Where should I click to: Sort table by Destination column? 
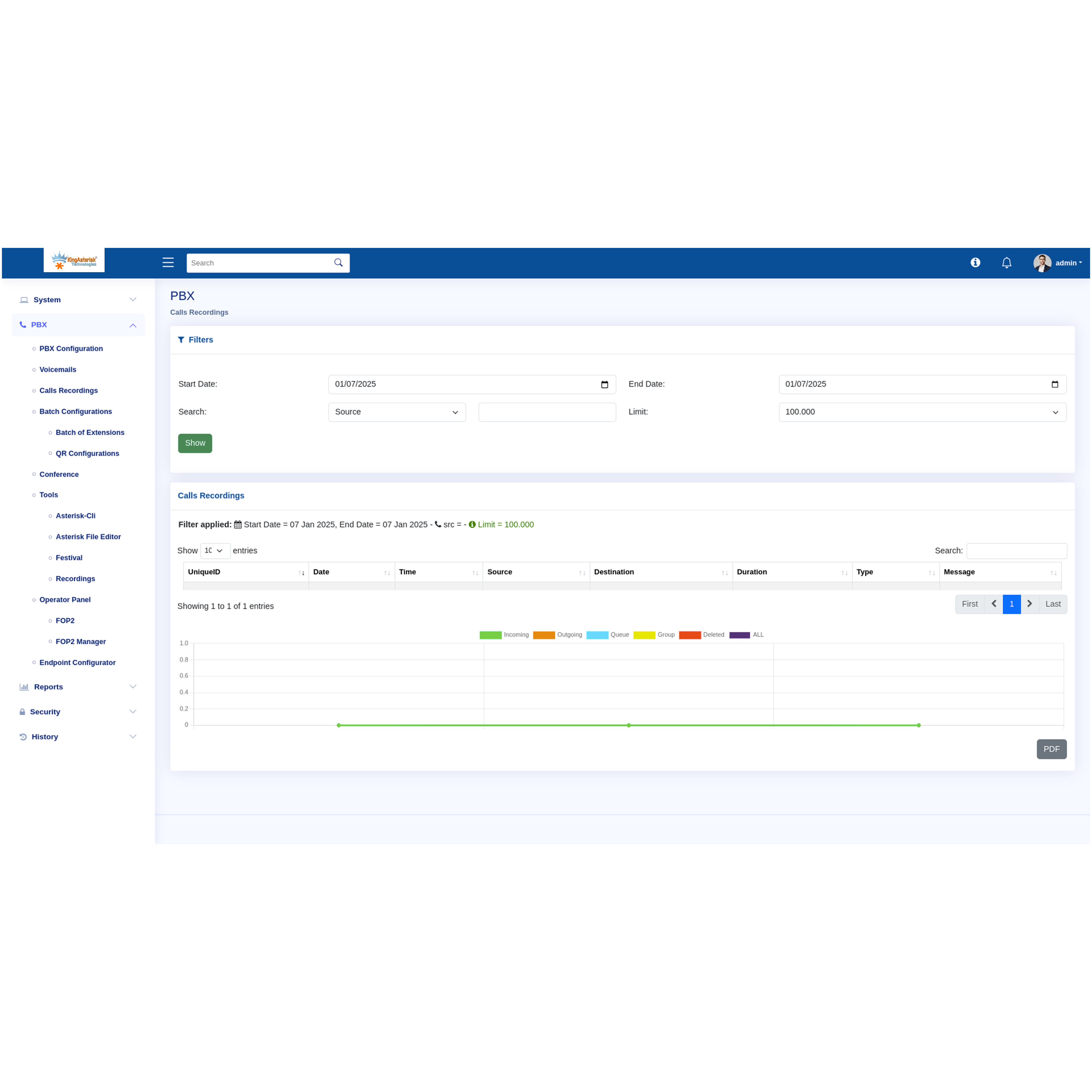click(x=661, y=572)
